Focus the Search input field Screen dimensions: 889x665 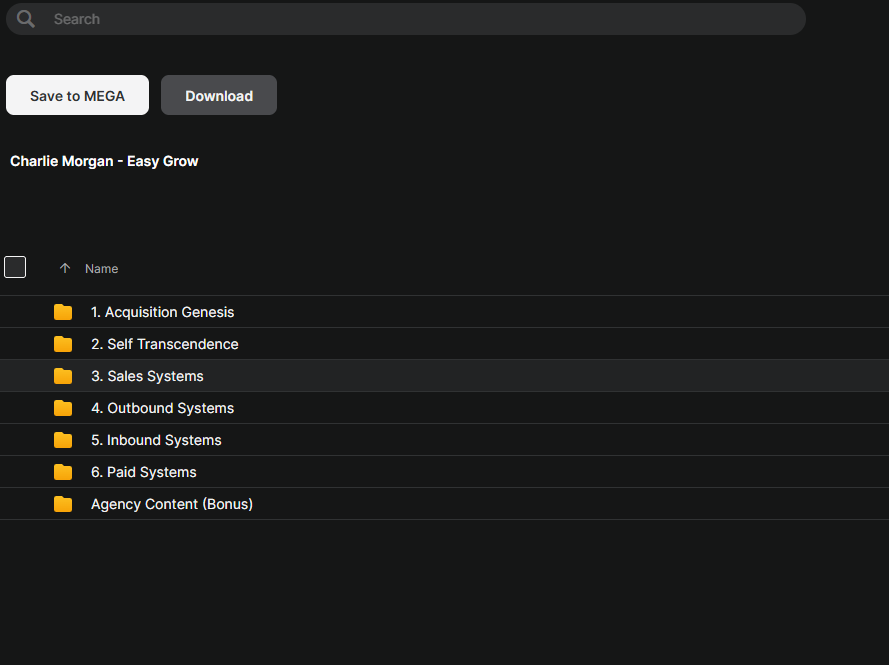[x=400, y=19]
